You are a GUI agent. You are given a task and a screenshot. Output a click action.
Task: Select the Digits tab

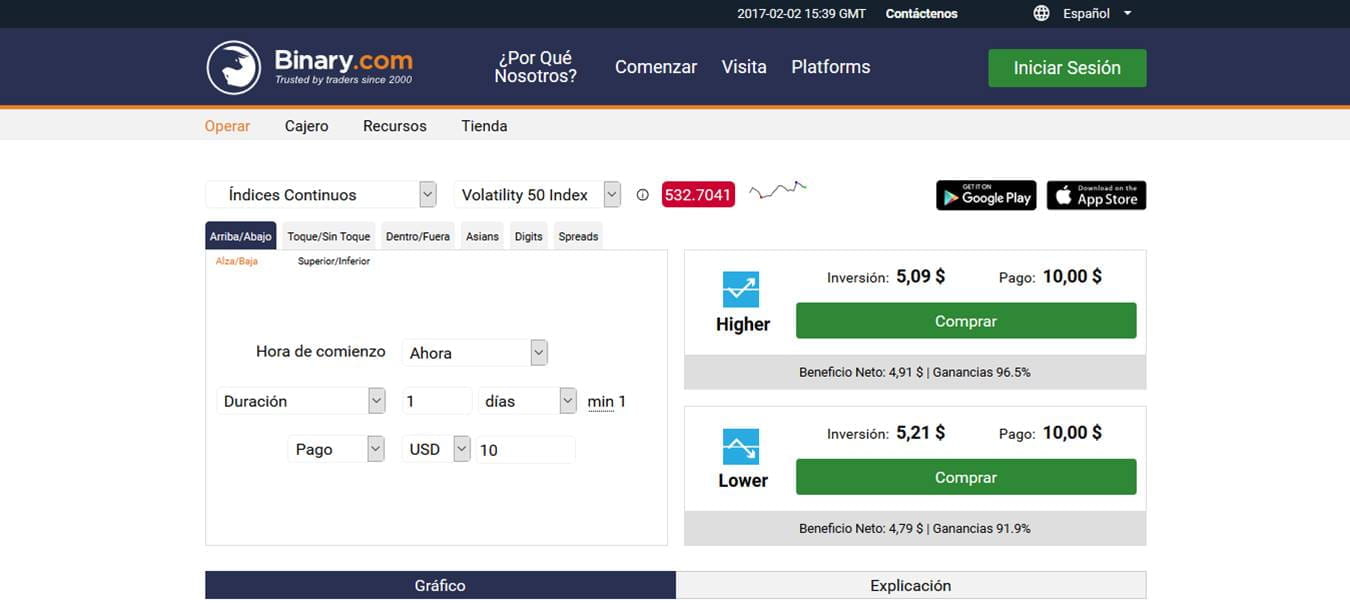coord(528,236)
